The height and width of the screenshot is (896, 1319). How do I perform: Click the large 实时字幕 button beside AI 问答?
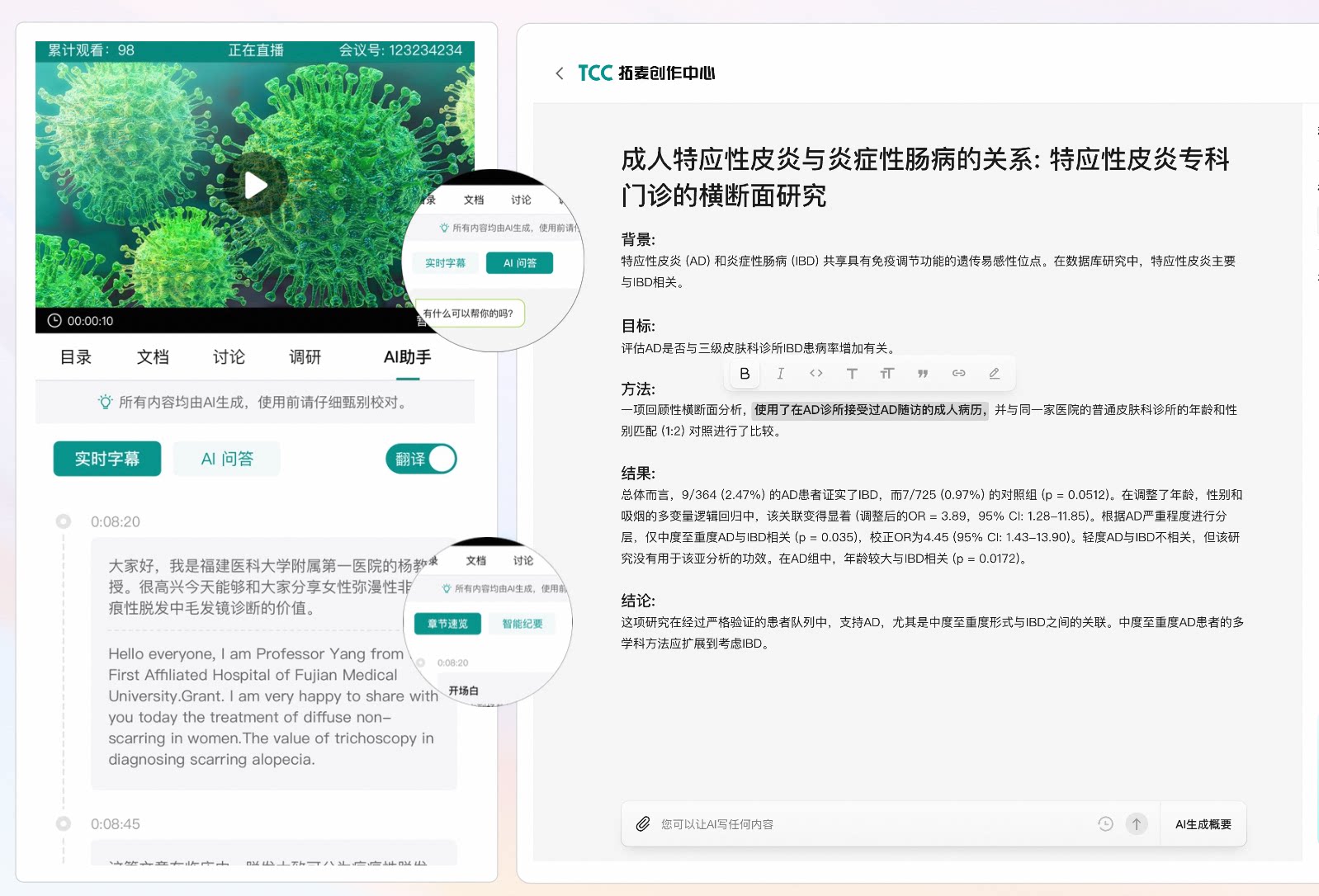coord(107,459)
